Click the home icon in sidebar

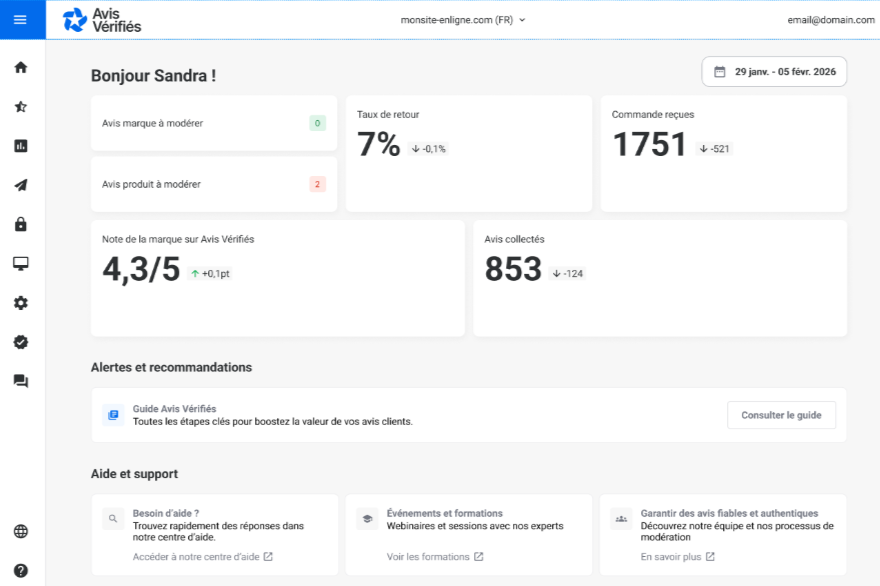[x=20, y=67]
